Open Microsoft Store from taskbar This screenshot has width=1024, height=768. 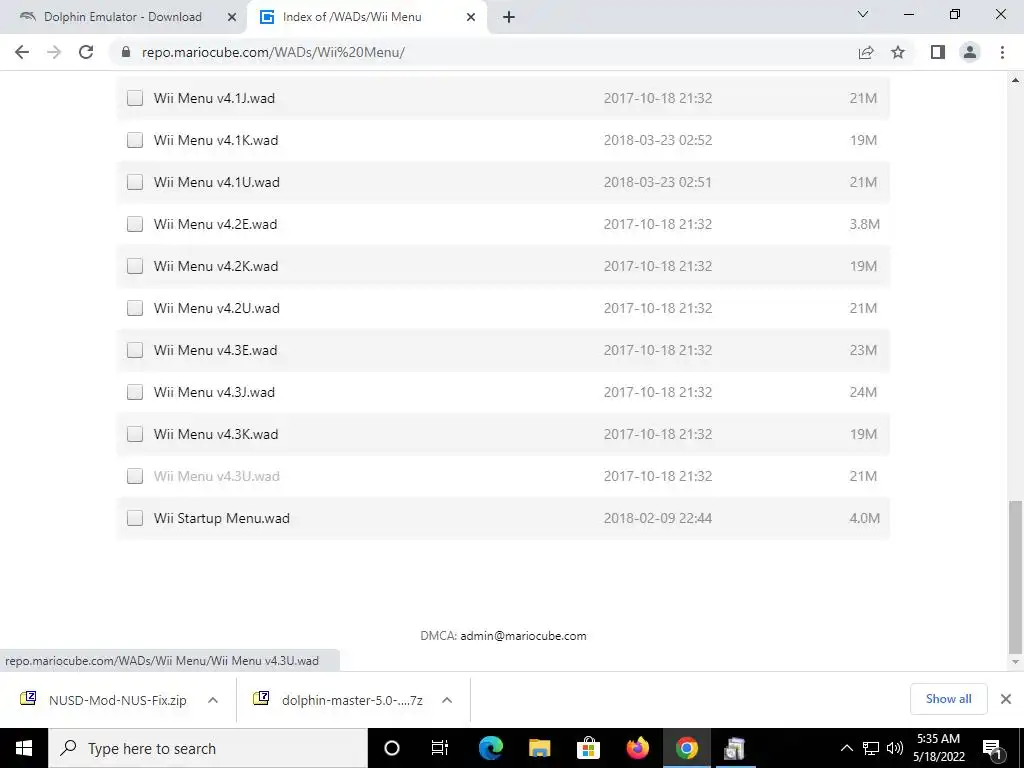click(x=588, y=748)
